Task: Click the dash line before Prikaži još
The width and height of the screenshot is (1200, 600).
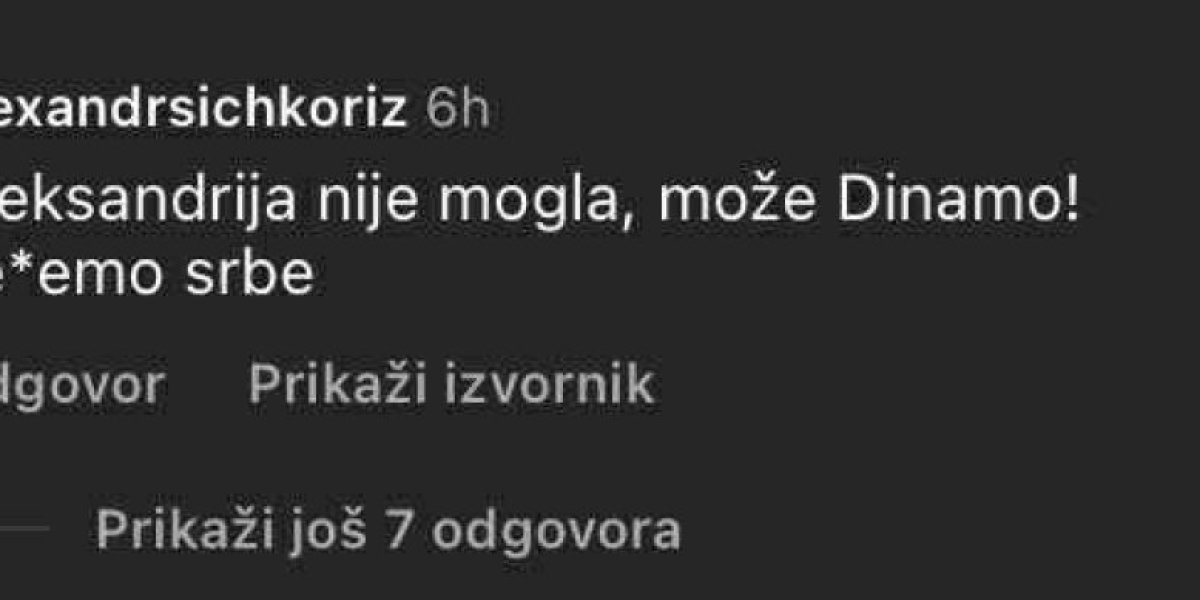Action: click(24, 527)
